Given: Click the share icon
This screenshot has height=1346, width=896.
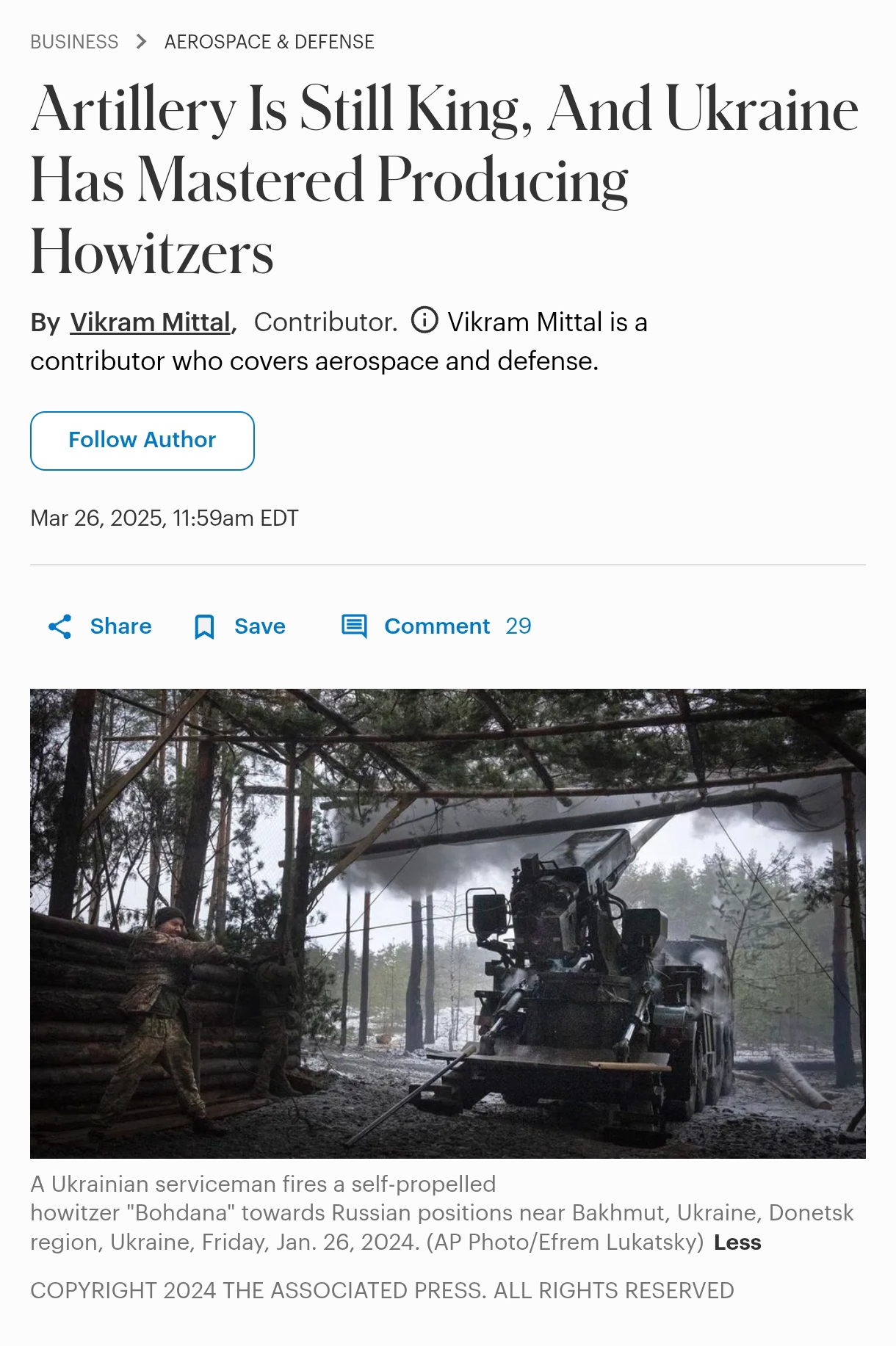Looking at the screenshot, I should (x=60, y=626).
